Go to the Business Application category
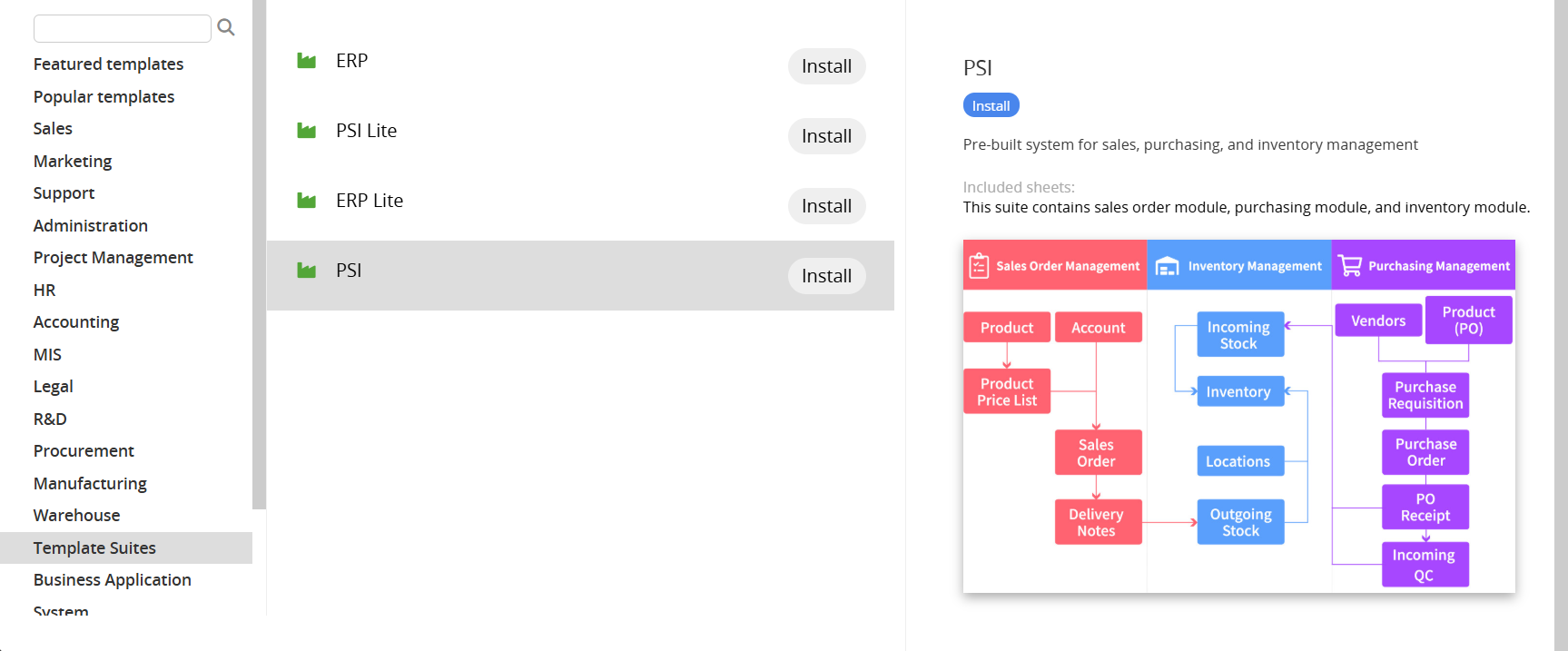The image size is (1568, 651). [112, 580]
